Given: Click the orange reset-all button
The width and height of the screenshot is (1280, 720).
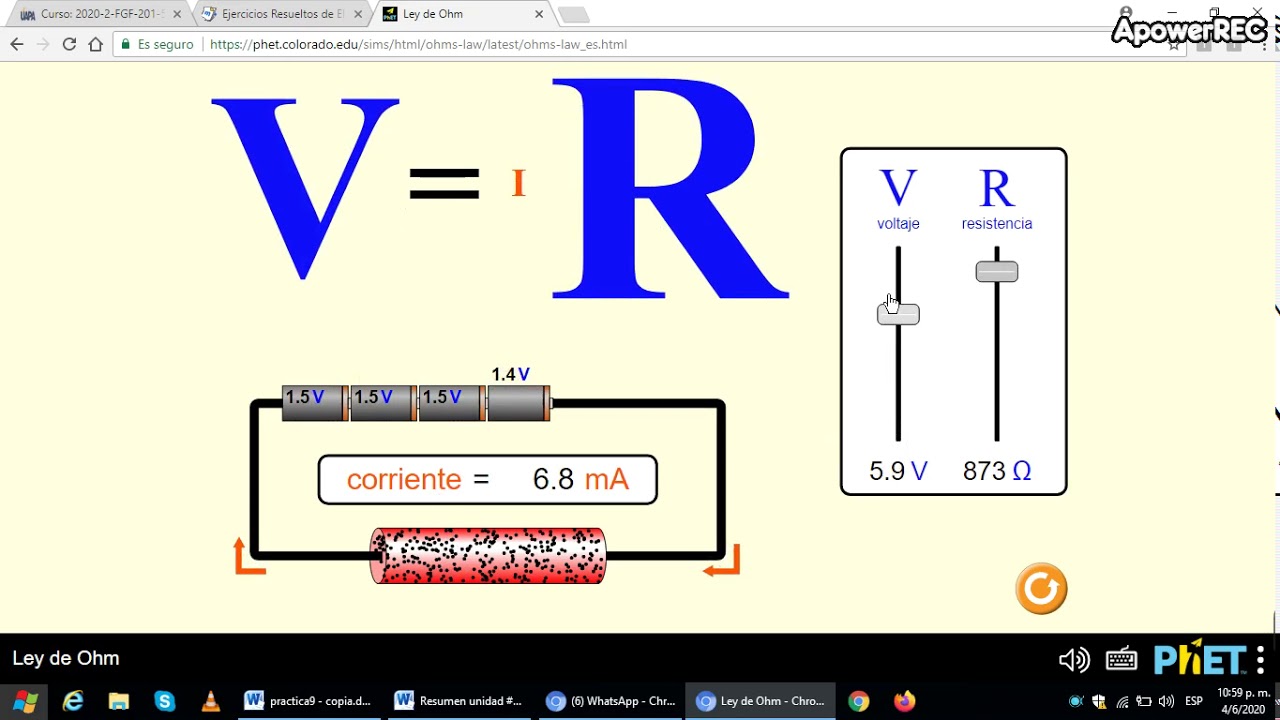Looking at the screenshot, I should tap(1041, 589).
